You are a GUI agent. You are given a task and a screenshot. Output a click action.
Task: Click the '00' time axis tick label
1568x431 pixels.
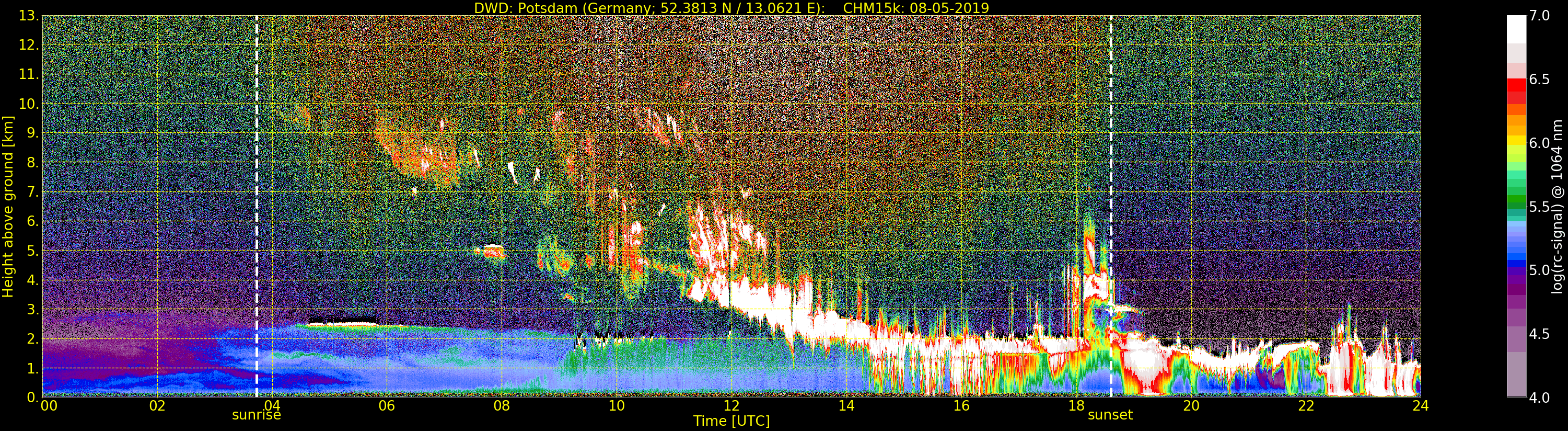tap(49, 406)
